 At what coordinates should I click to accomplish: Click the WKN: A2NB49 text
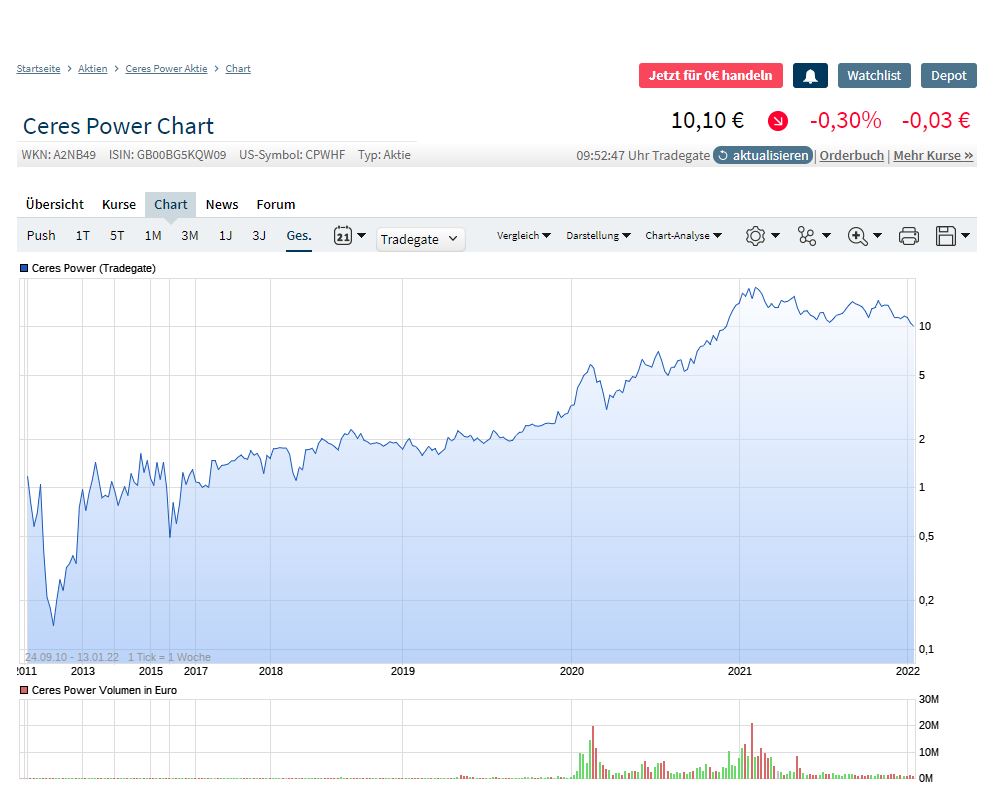(58, 155)
